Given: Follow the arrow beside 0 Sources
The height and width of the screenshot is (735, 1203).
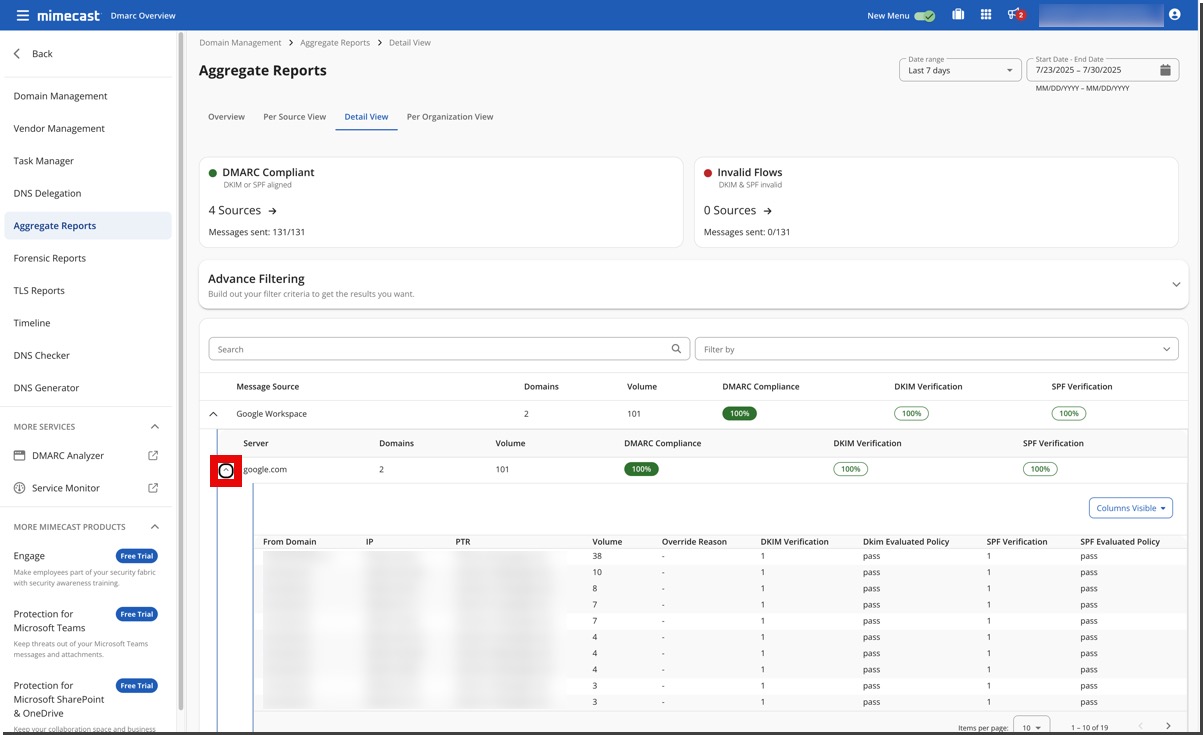Looking at the screenshot, I should [768, 211].
